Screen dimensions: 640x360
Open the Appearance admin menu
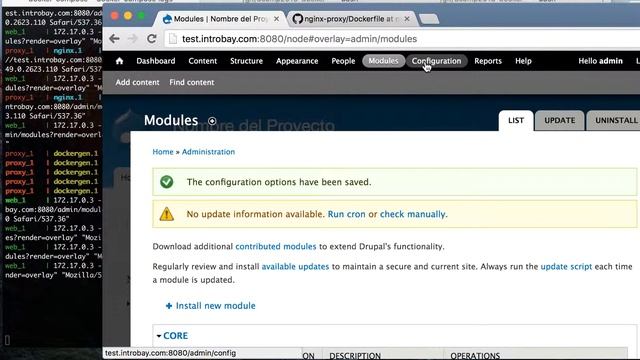point(297,61)
